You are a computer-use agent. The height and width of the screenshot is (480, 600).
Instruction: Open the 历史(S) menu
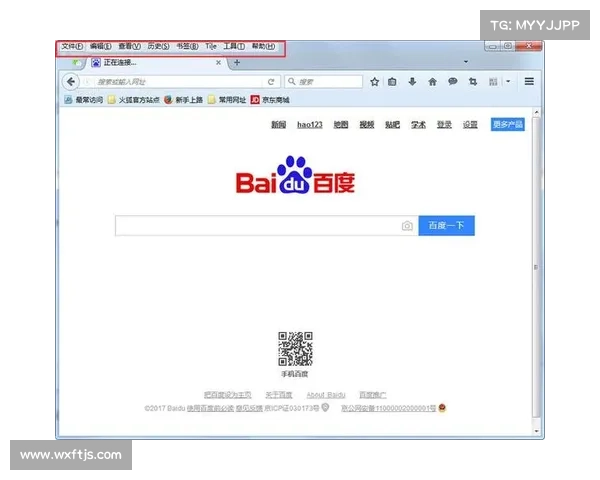[x=158, y=46]
